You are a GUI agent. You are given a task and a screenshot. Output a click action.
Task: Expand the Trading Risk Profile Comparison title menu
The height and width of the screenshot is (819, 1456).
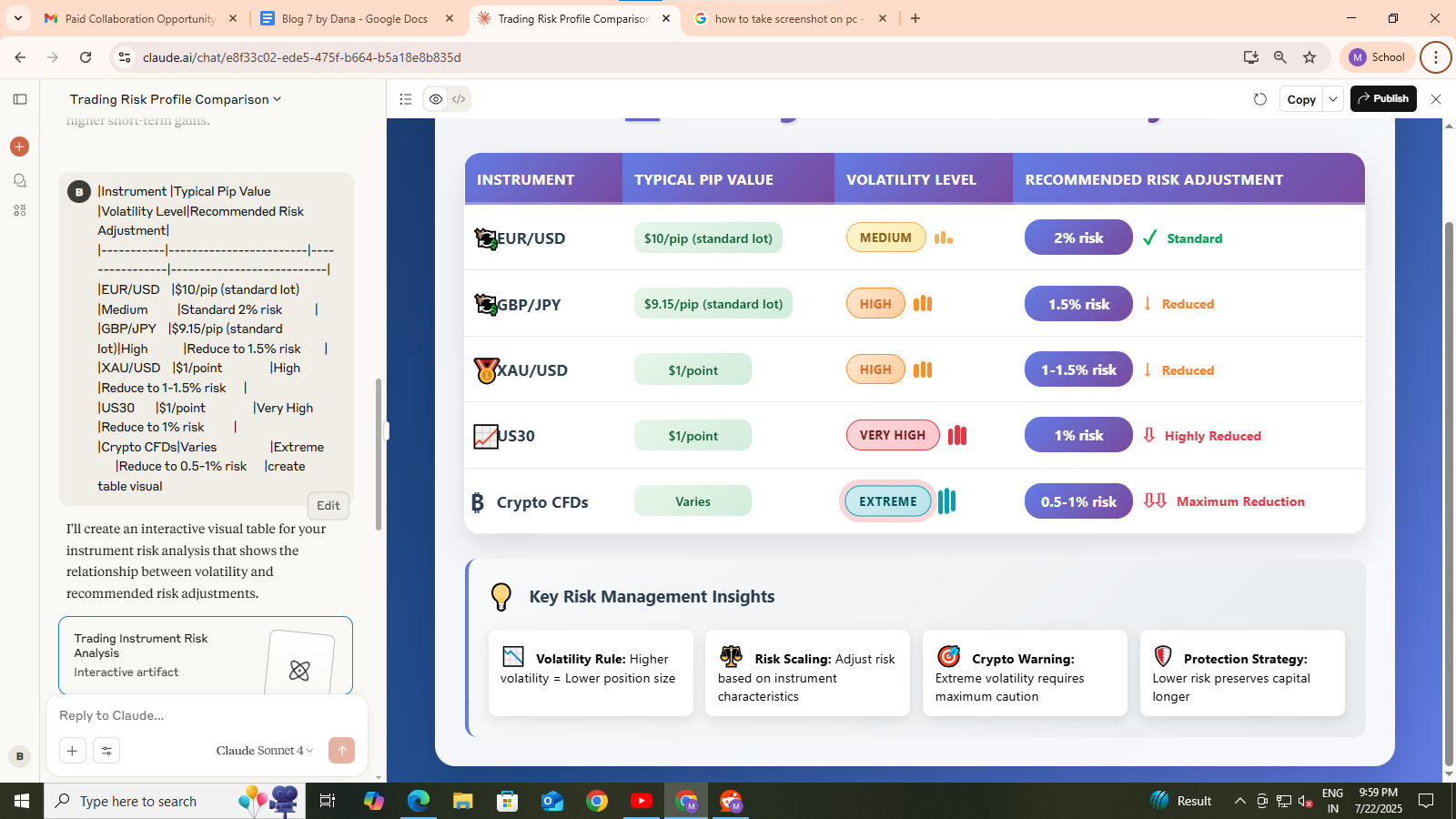click(x=176, y=99)
